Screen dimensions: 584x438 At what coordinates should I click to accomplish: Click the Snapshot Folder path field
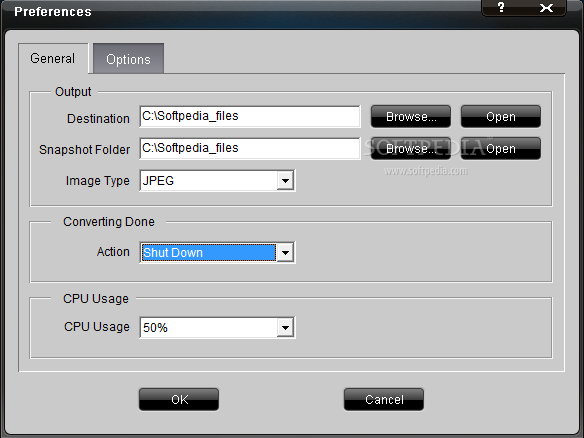tap(250, 148)
